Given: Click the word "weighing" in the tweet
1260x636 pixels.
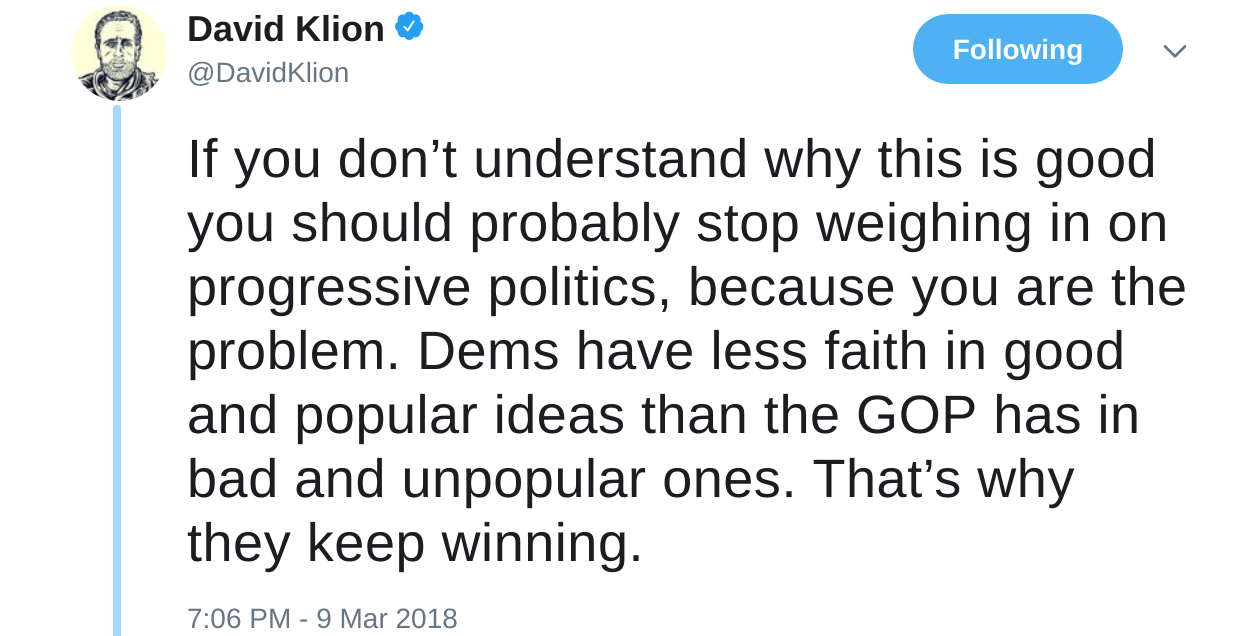Looking at the screenshot, I should 924,224.
